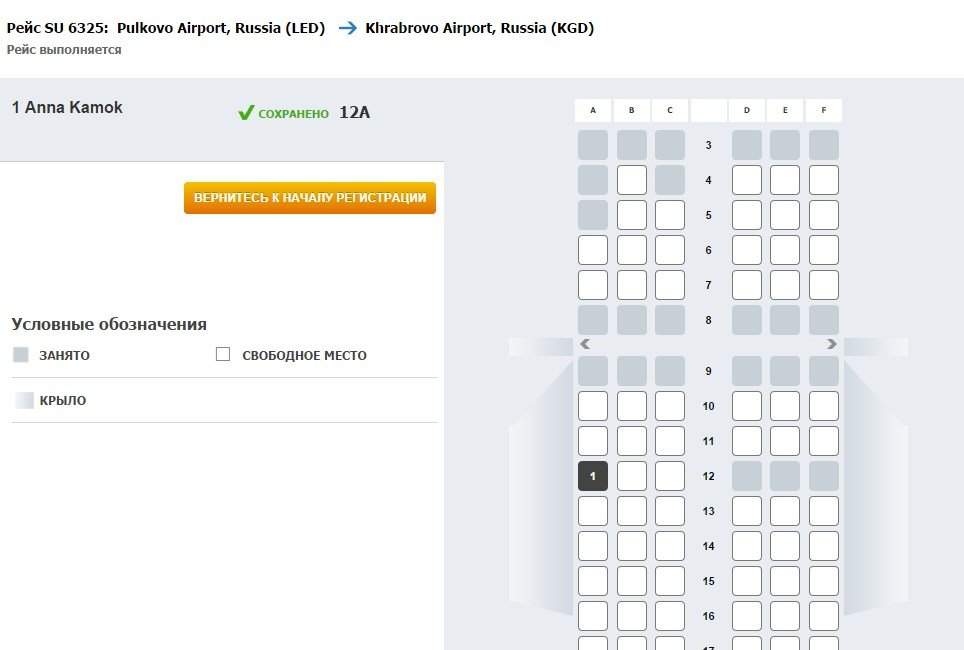
Task: Select free seat 10F
Action: [823, 406]
